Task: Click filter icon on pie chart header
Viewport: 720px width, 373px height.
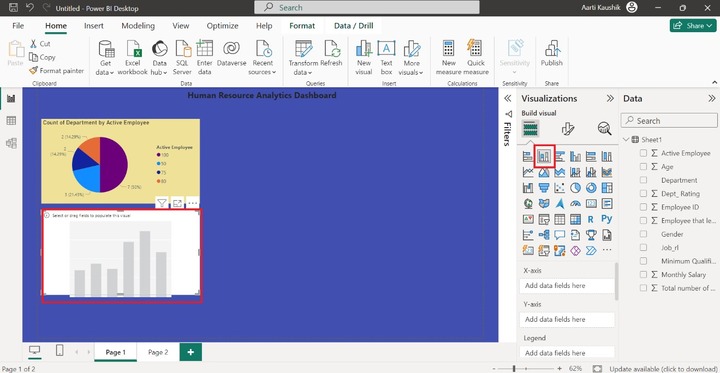Action: click(x=162, y=203)
